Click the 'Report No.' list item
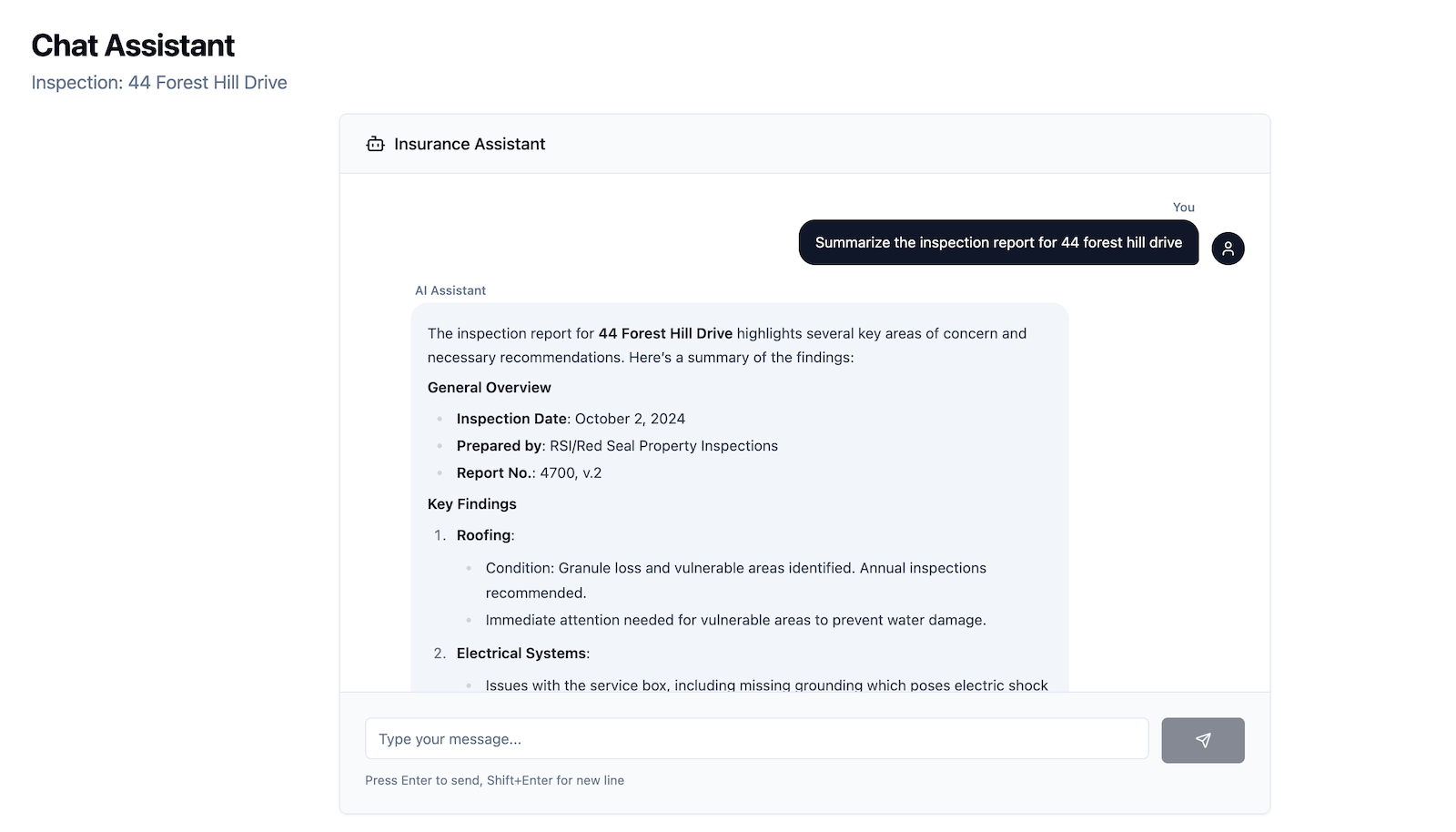Image resolution: width=1456 pixels, height=832 pixels. (x=529, y=473)
